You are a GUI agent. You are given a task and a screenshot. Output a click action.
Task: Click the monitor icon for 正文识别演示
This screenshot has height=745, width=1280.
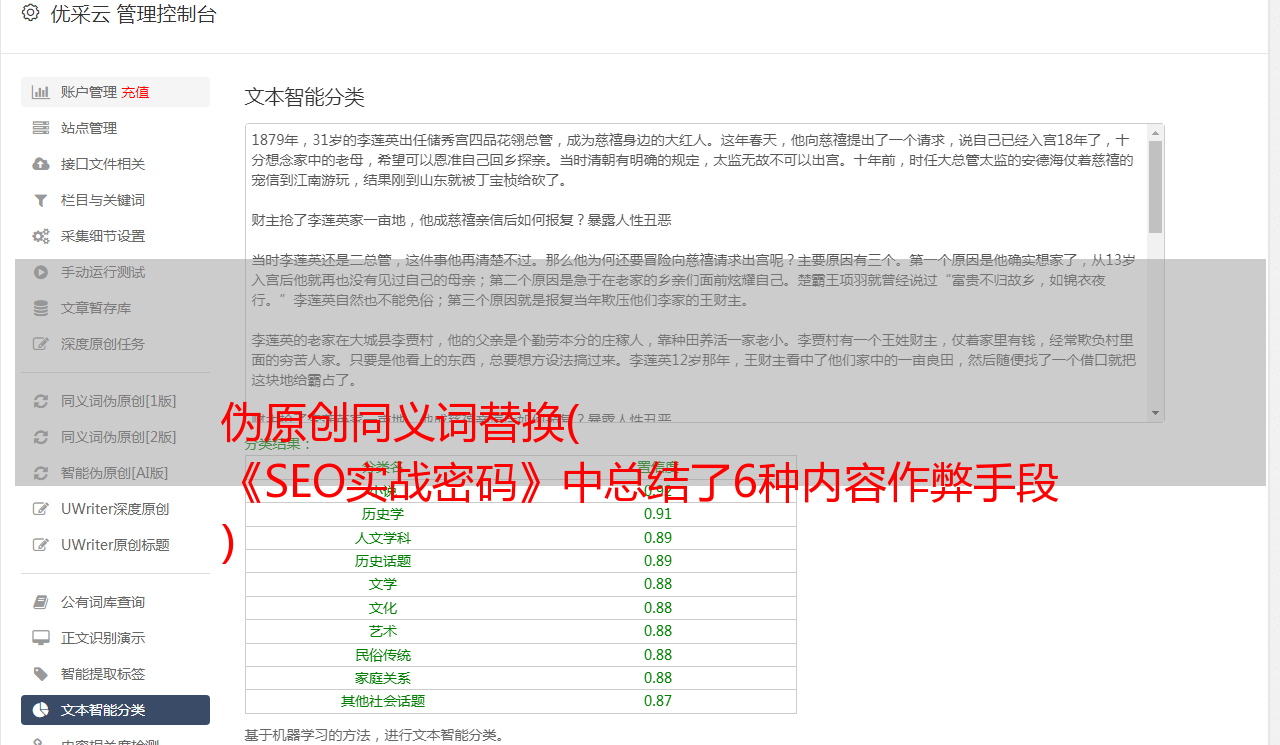coord(41,638)
